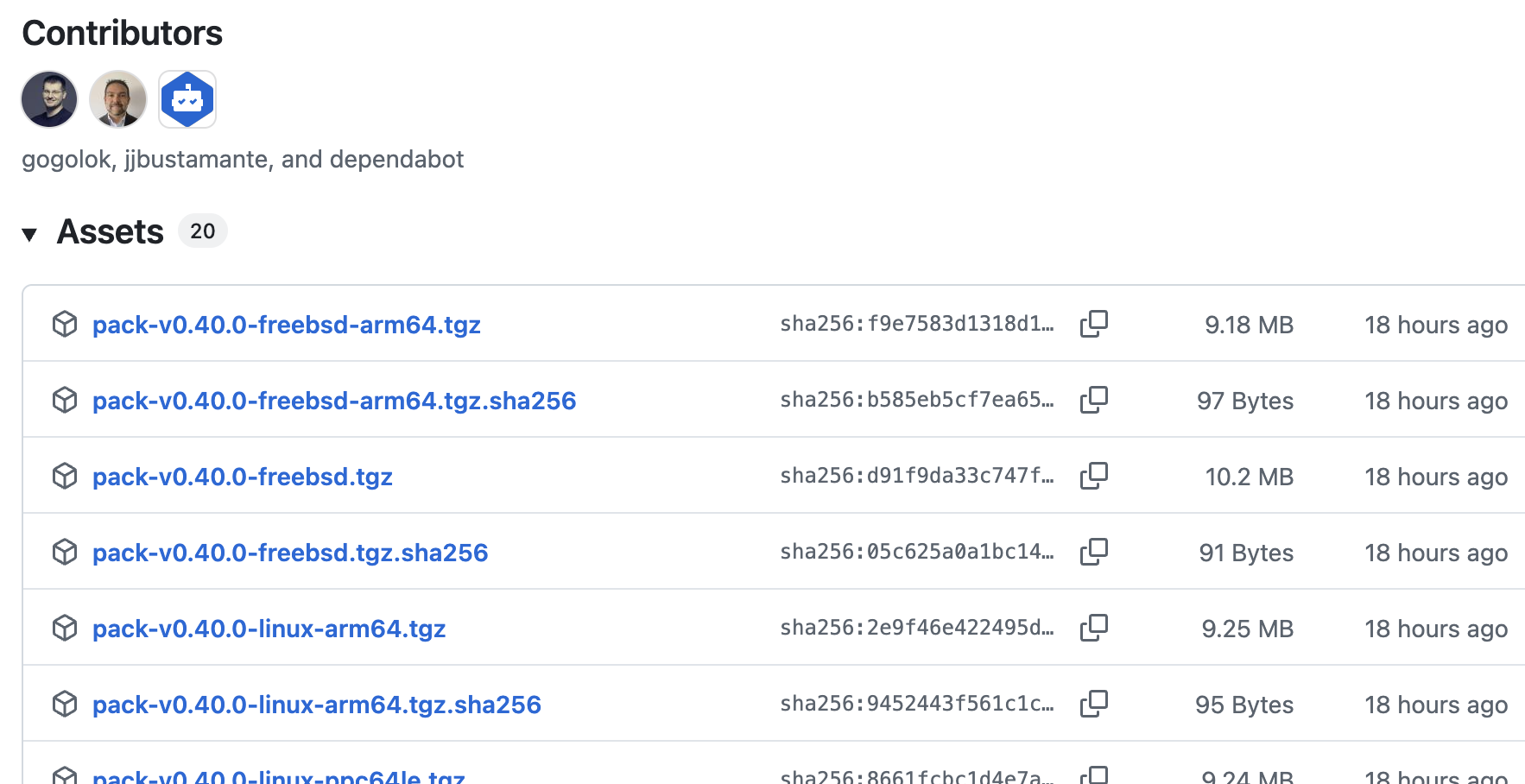Copy hash for pack-v0.40.0-freebsd.tgz.sha256
This screenshot has width=1525, height=784.
click(1093, 552)
